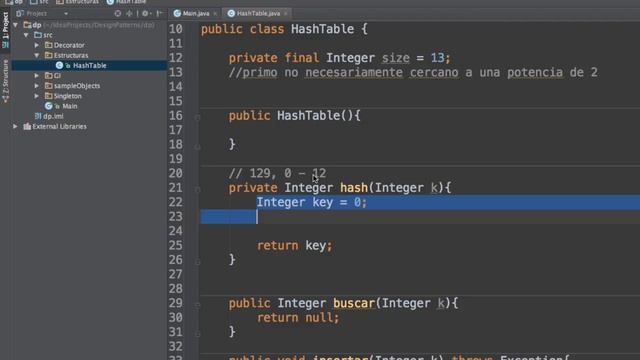
Task: Click the 'hash' method name on line 21
Action: point(353,188)
